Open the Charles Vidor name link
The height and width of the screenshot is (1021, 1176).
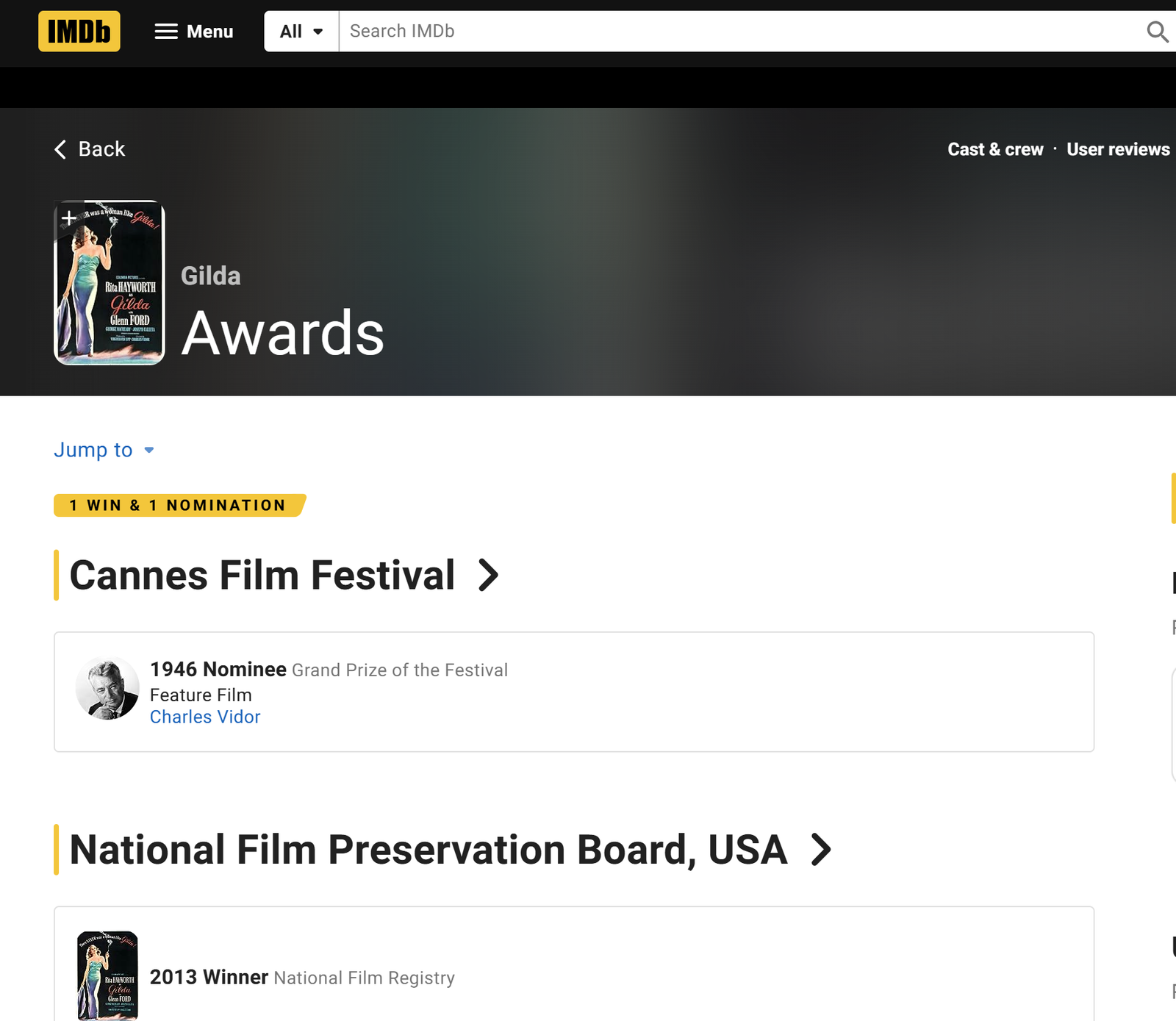point(205,717)
